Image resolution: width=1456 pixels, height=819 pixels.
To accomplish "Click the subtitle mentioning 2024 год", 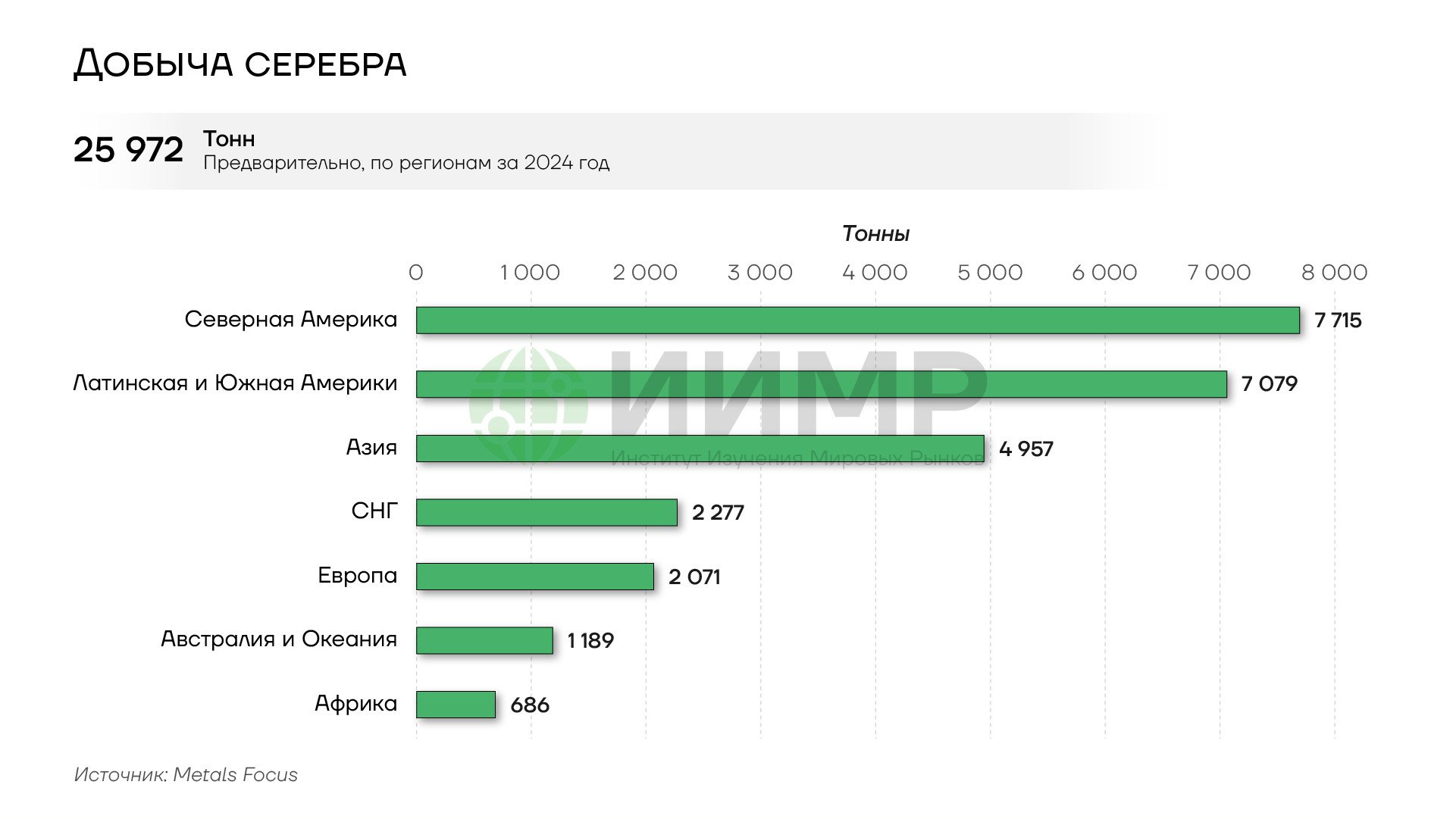I will [x=405, y=163].
